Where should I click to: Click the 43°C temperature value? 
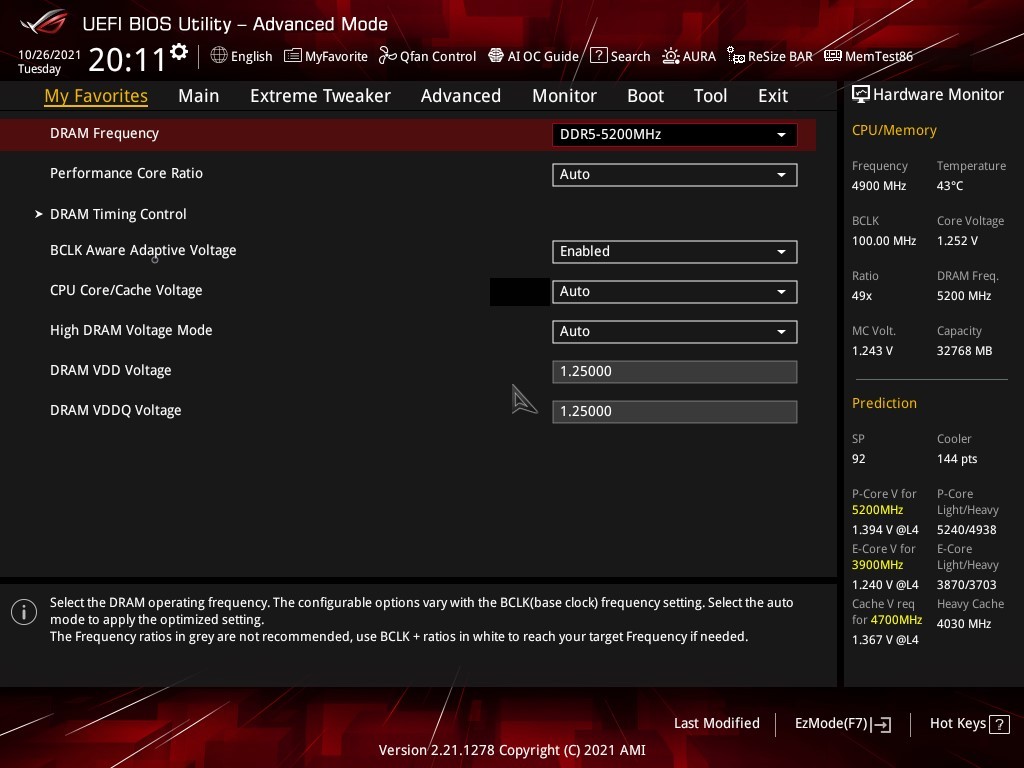950,185
